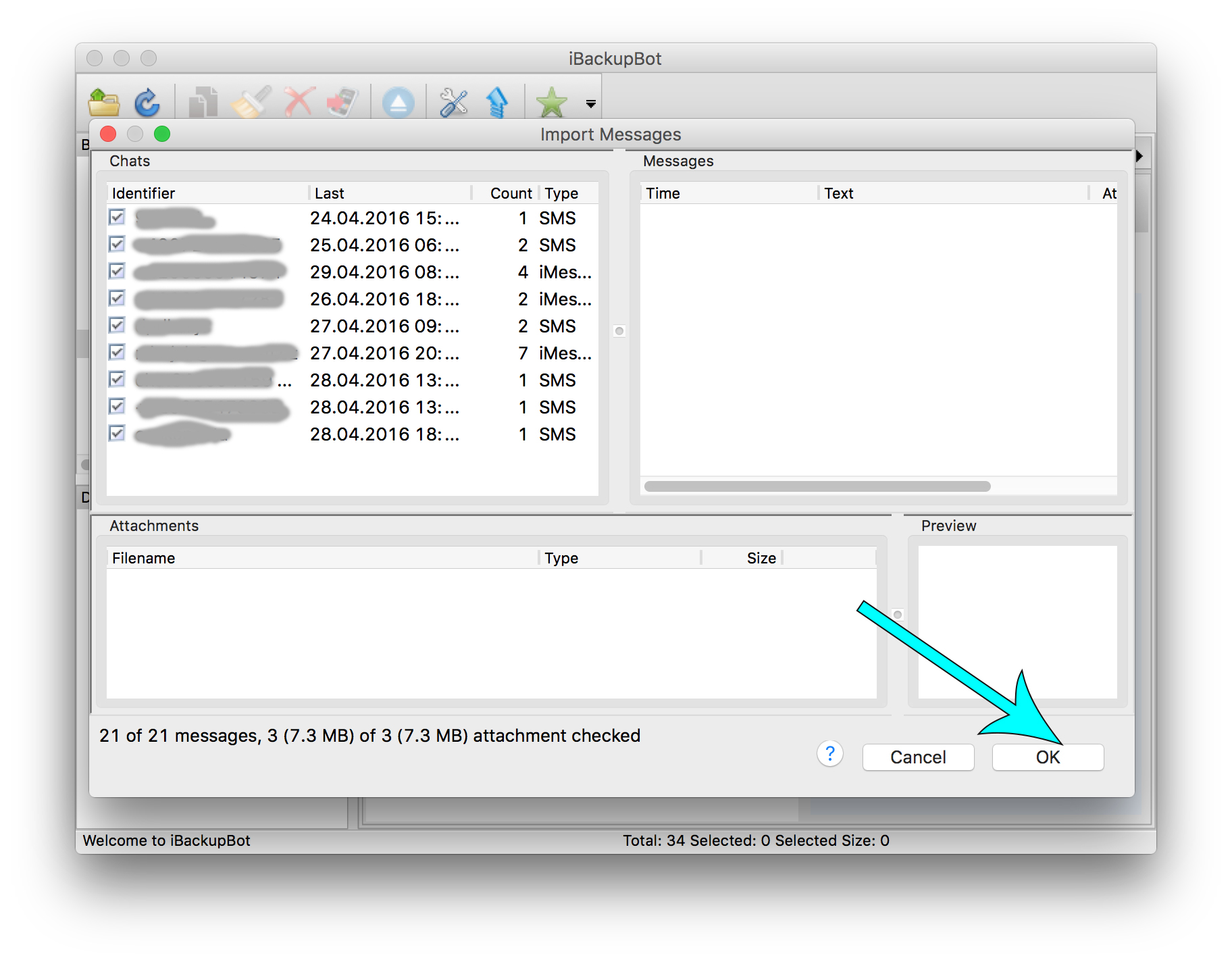Sort chats by the Count column header

point(505,193)
